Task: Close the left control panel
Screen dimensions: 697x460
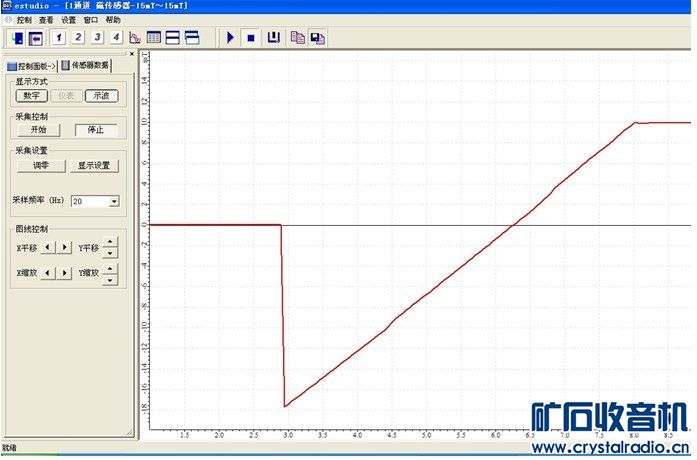Action: [x=132, y=54]
